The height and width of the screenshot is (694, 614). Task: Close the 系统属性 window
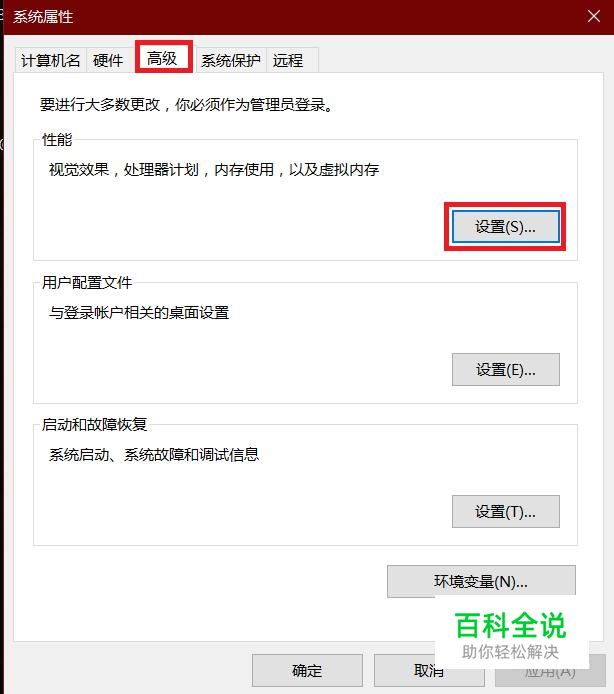pyautogui.click(x=594, y=16)
